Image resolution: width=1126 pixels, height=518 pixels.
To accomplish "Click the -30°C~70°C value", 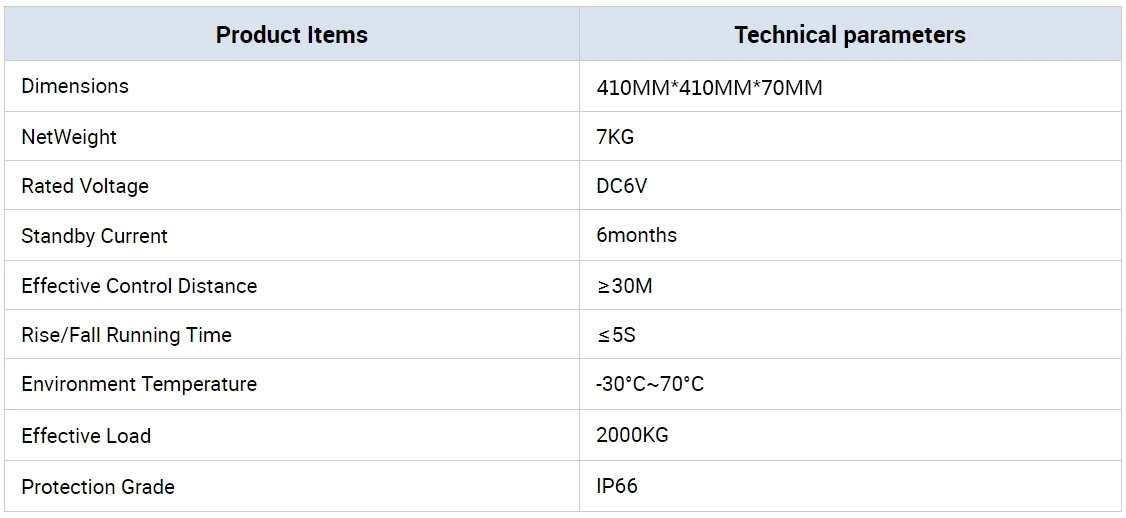I will point(650,384).
